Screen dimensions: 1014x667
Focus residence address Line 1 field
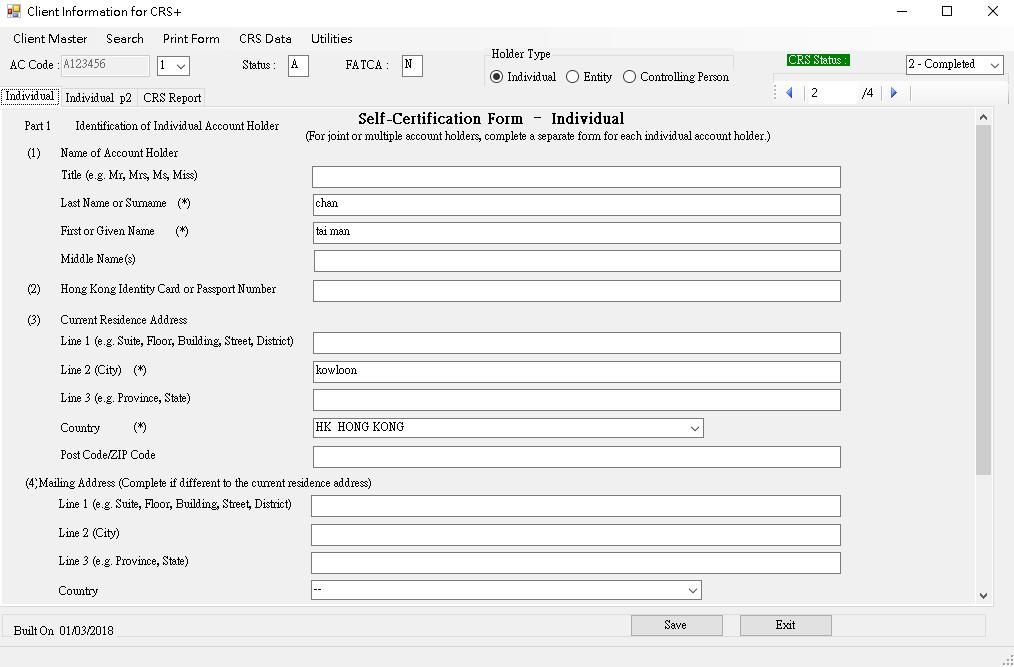577,342
